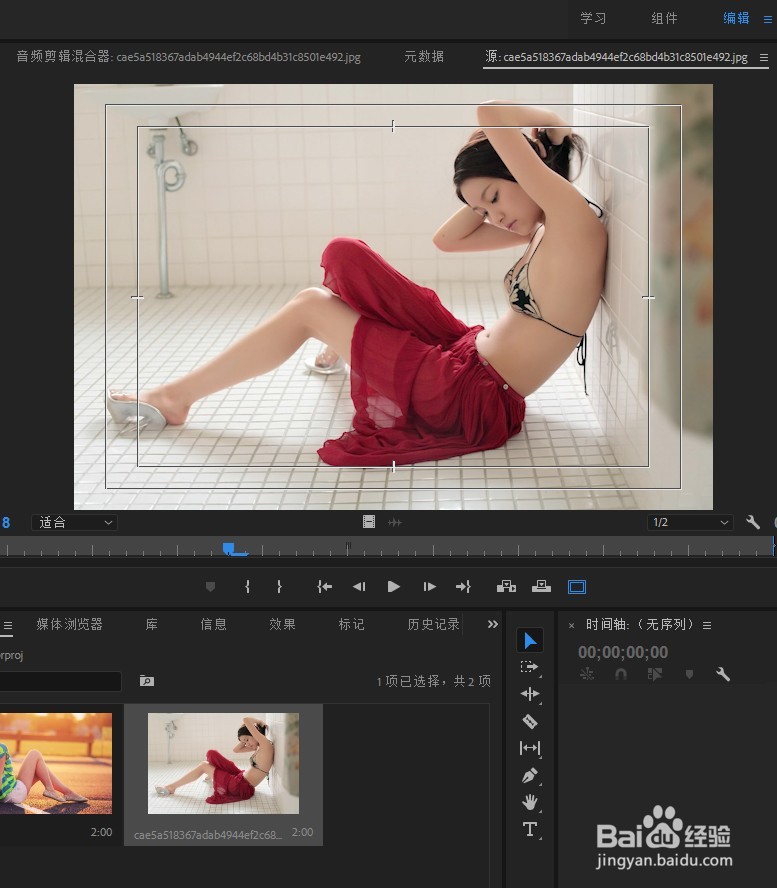Screen dimensions: 777x888
Task: Click the source monitor time ruler
Action: [x=387, y=548]
